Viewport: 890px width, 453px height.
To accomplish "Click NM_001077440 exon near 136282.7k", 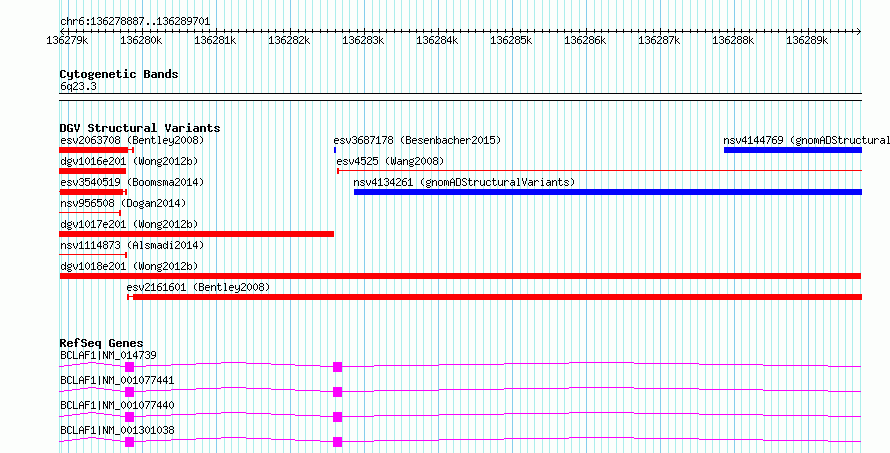I will pyautogui.click(x=338, y=417).
